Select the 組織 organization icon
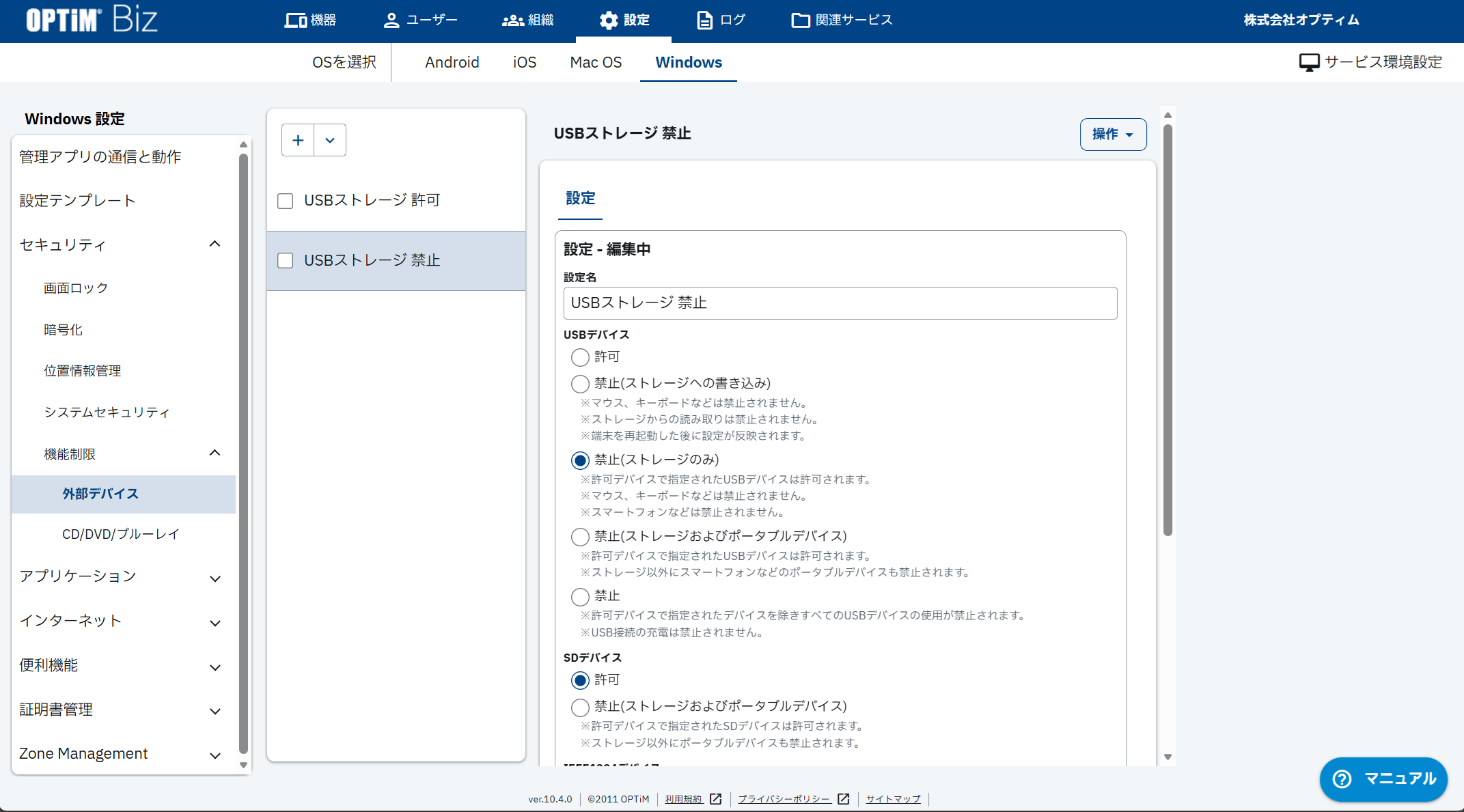Viewport: 1464px width, 812px height. [511, 20]
